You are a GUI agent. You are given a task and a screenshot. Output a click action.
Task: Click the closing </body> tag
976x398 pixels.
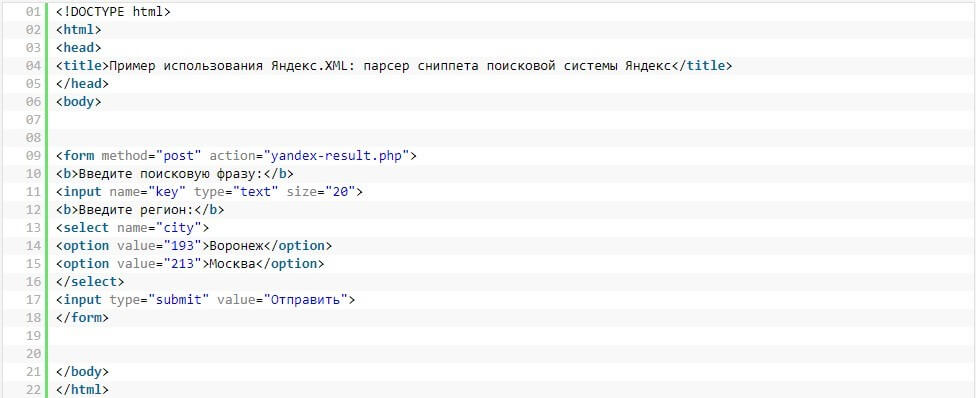pyautogui.click(x=82, y=372)
